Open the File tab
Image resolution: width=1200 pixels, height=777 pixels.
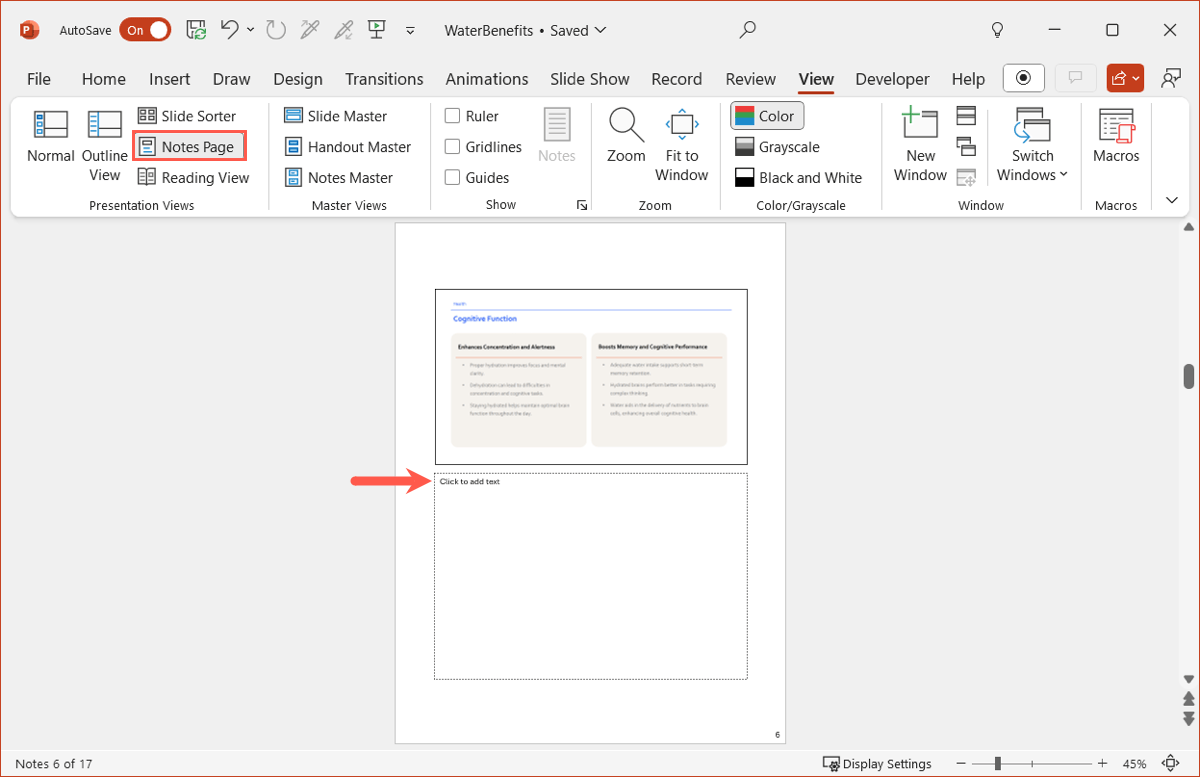(39, 79)
